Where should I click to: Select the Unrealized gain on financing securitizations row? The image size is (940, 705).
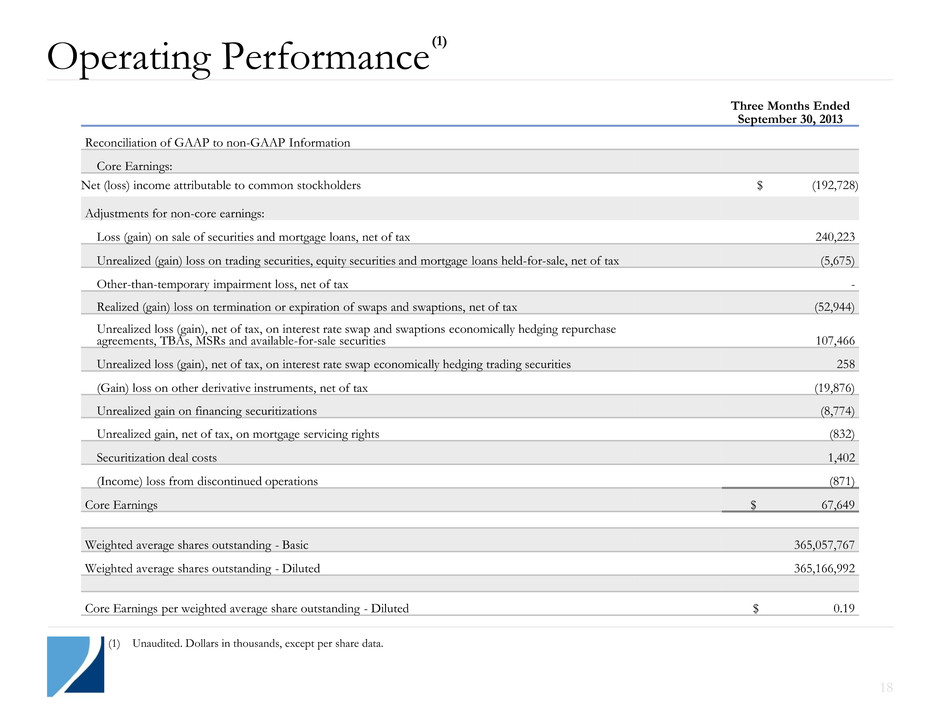207,411
